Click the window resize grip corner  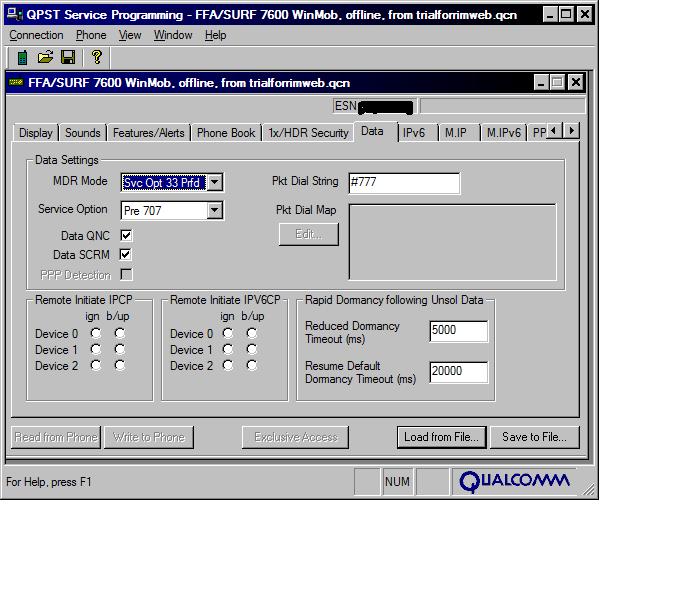click(x=588, y=489)
